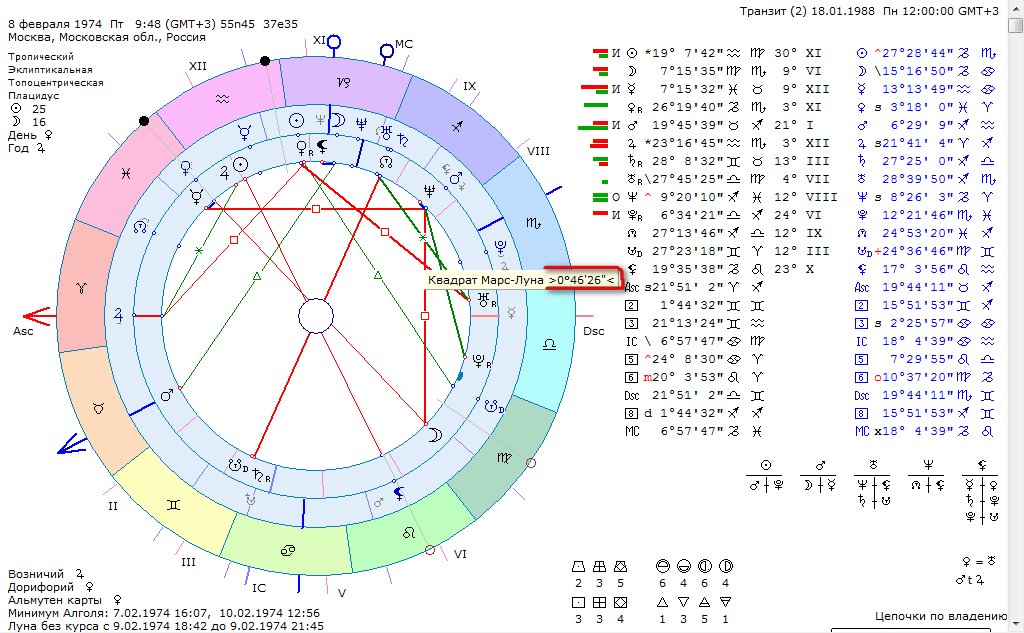Click the first hemisphere circle icon above count 6

click(662, 566)
